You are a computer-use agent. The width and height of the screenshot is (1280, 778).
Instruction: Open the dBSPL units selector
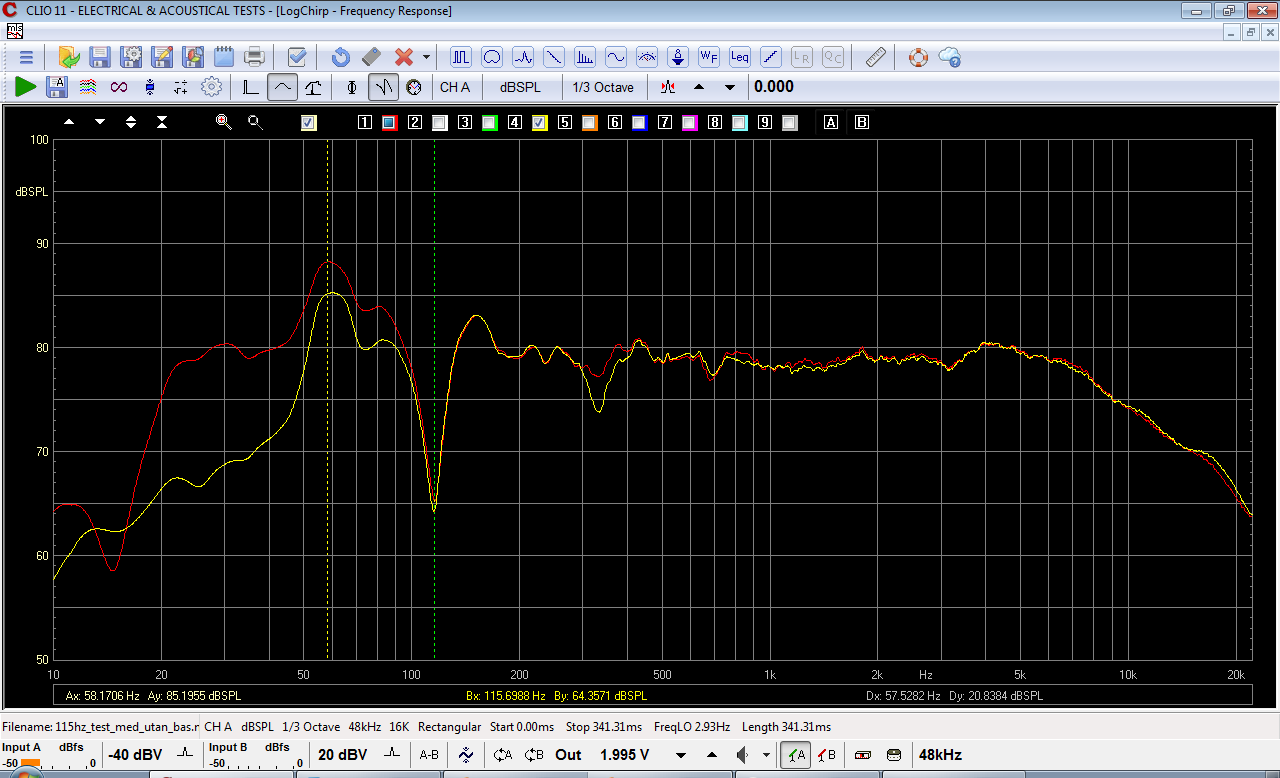tap(521, 87)
